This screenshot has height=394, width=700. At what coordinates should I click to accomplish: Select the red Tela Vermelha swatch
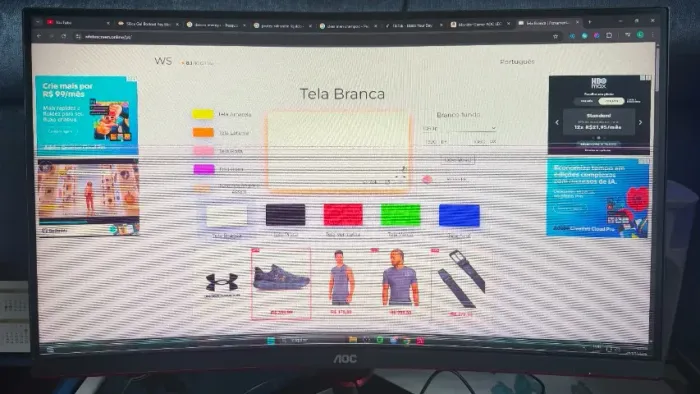click(343, 215)
